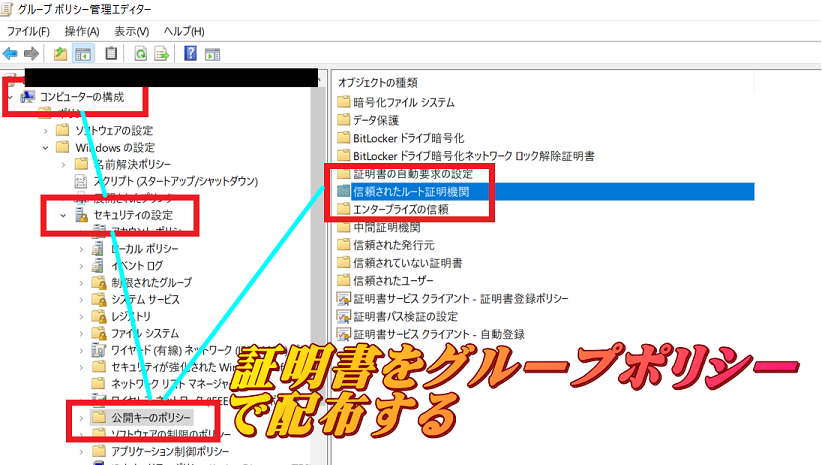
Task: Expand the 公開キーのポリシー node
Action: 81,418
